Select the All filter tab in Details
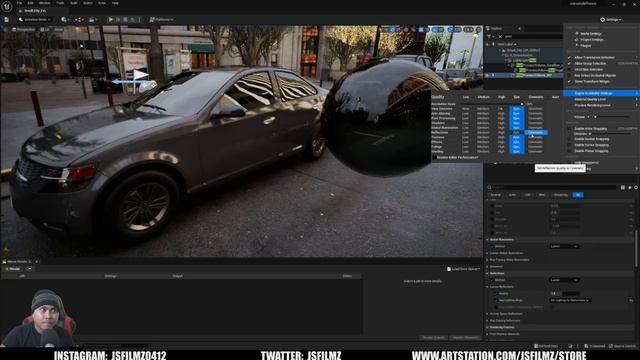The width and height of the screenshot is (640, 360). [x=578, y=195]
